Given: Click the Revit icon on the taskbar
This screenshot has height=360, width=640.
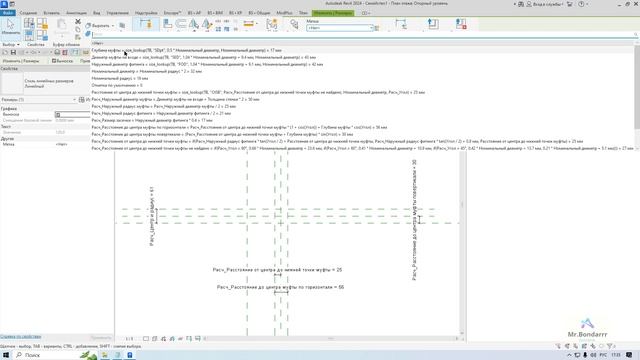Looking at the screenshot, I should coord(130,355).
